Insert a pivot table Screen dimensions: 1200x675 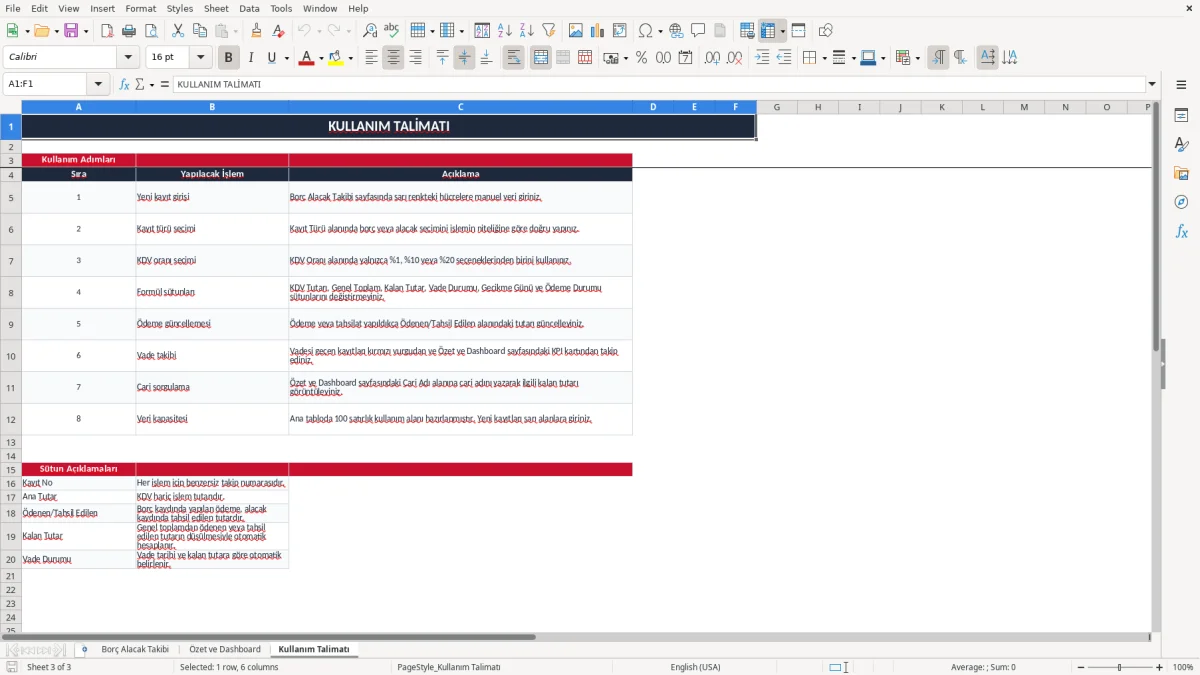(620, 31)
